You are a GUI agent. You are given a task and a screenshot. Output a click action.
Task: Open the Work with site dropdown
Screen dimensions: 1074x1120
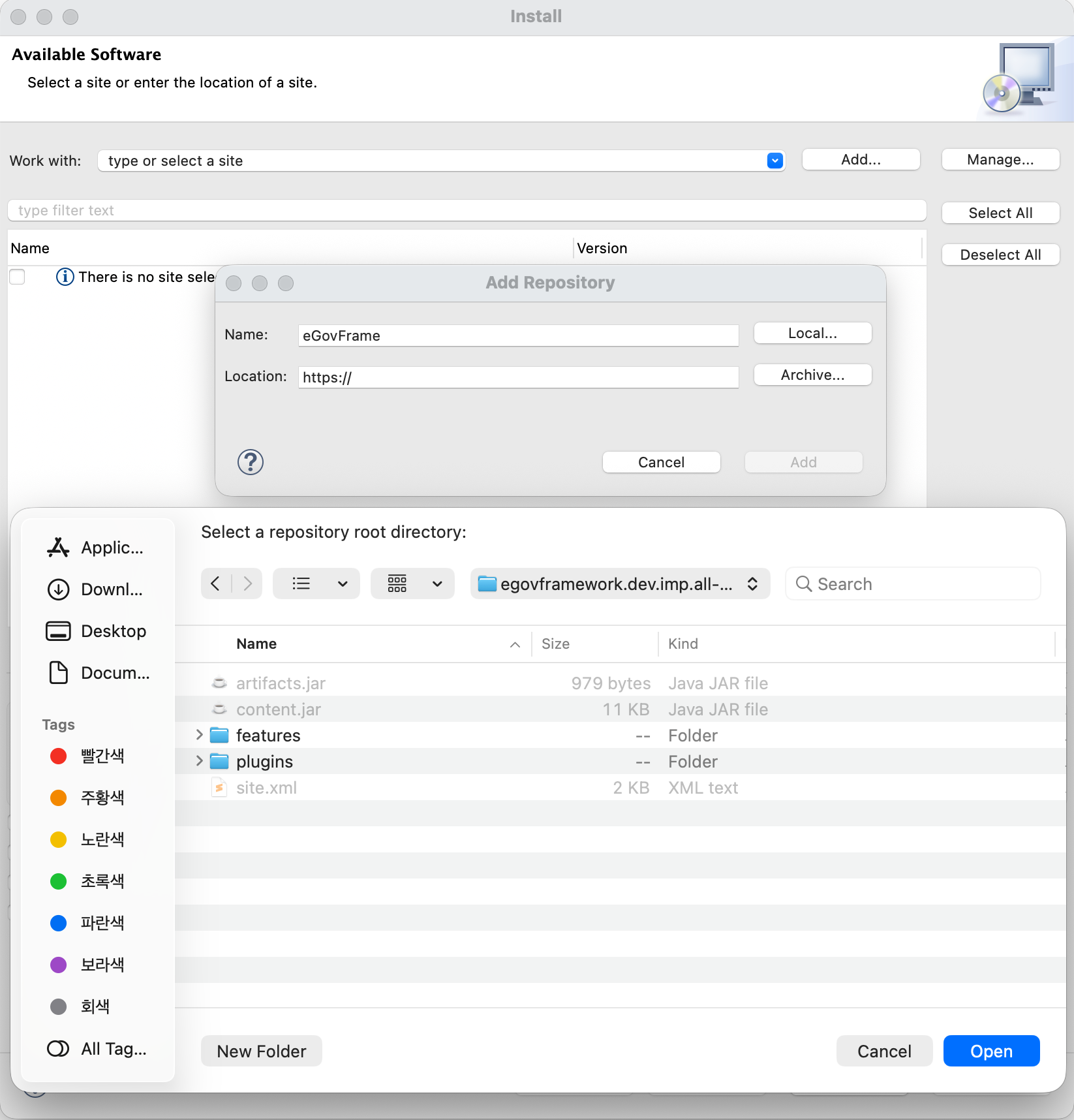coord(775,161)
